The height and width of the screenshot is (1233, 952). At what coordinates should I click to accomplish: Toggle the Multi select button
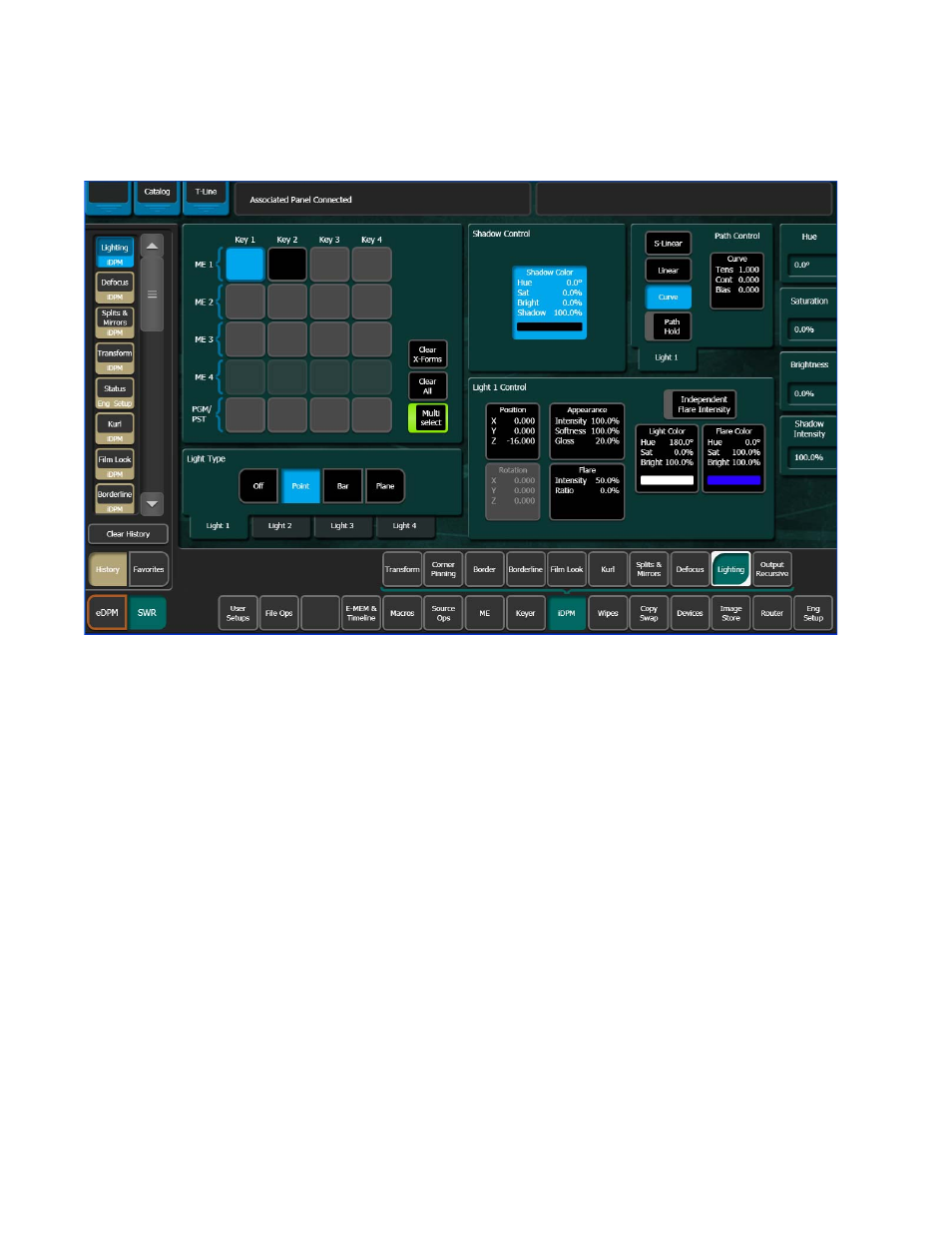[x=428, y=417]
